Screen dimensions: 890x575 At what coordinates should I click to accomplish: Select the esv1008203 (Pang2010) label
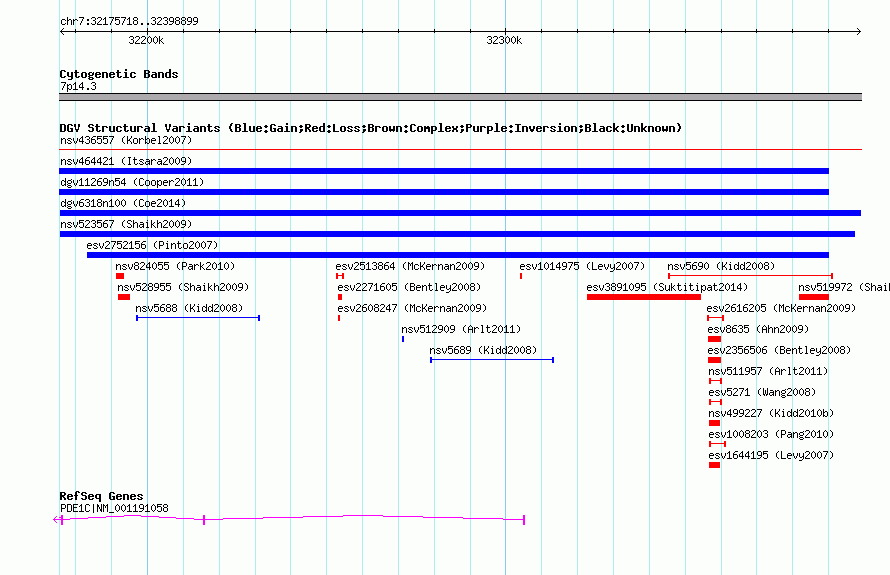771,434
